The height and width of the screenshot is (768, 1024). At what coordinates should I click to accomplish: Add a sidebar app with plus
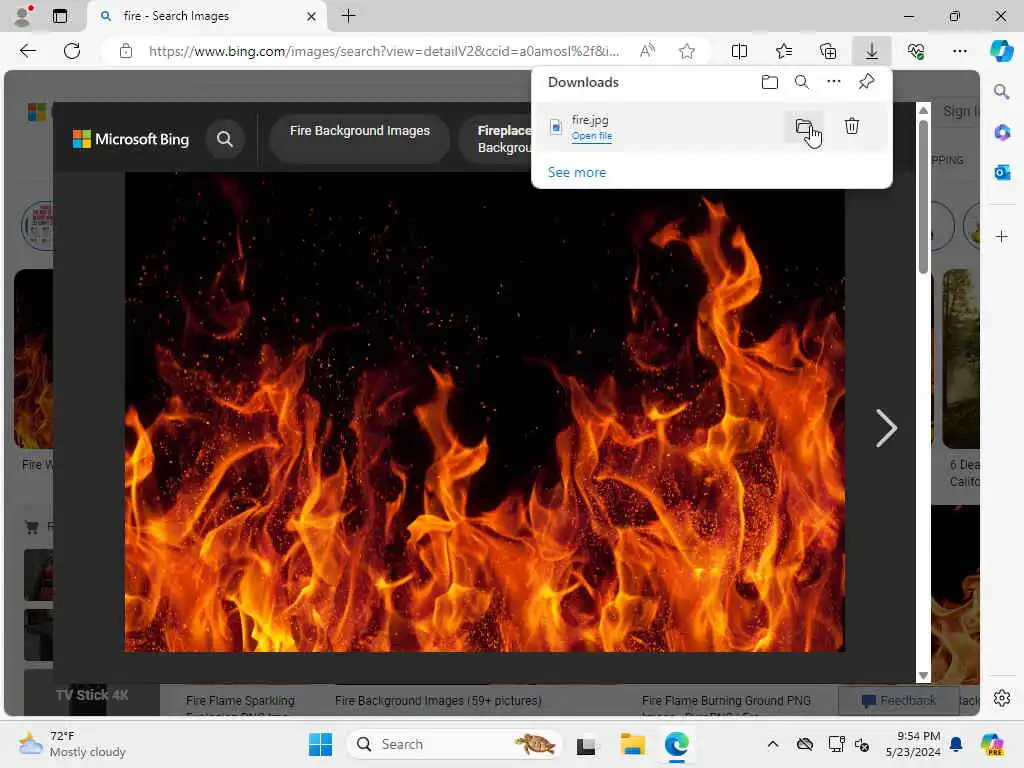point(1001,236)
